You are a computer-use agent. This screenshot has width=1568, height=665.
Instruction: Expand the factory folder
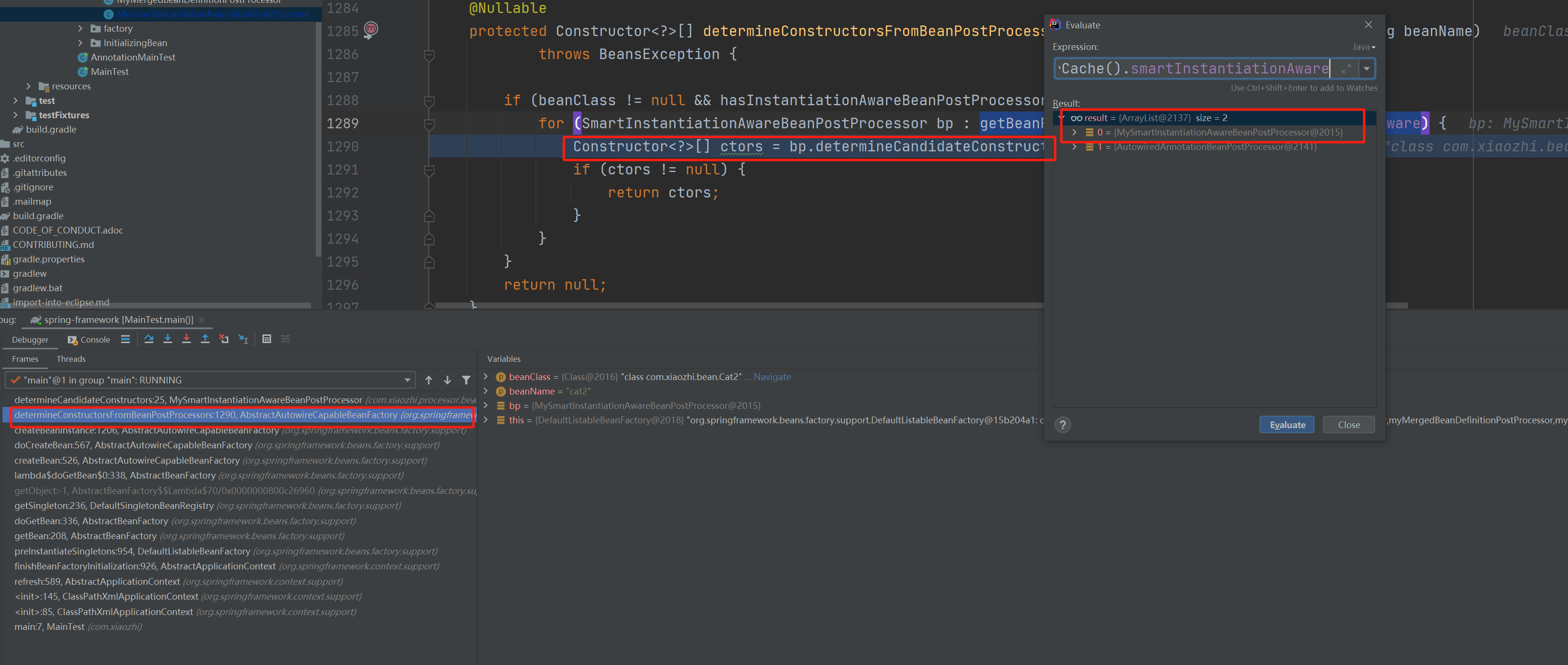click(80, 29)
